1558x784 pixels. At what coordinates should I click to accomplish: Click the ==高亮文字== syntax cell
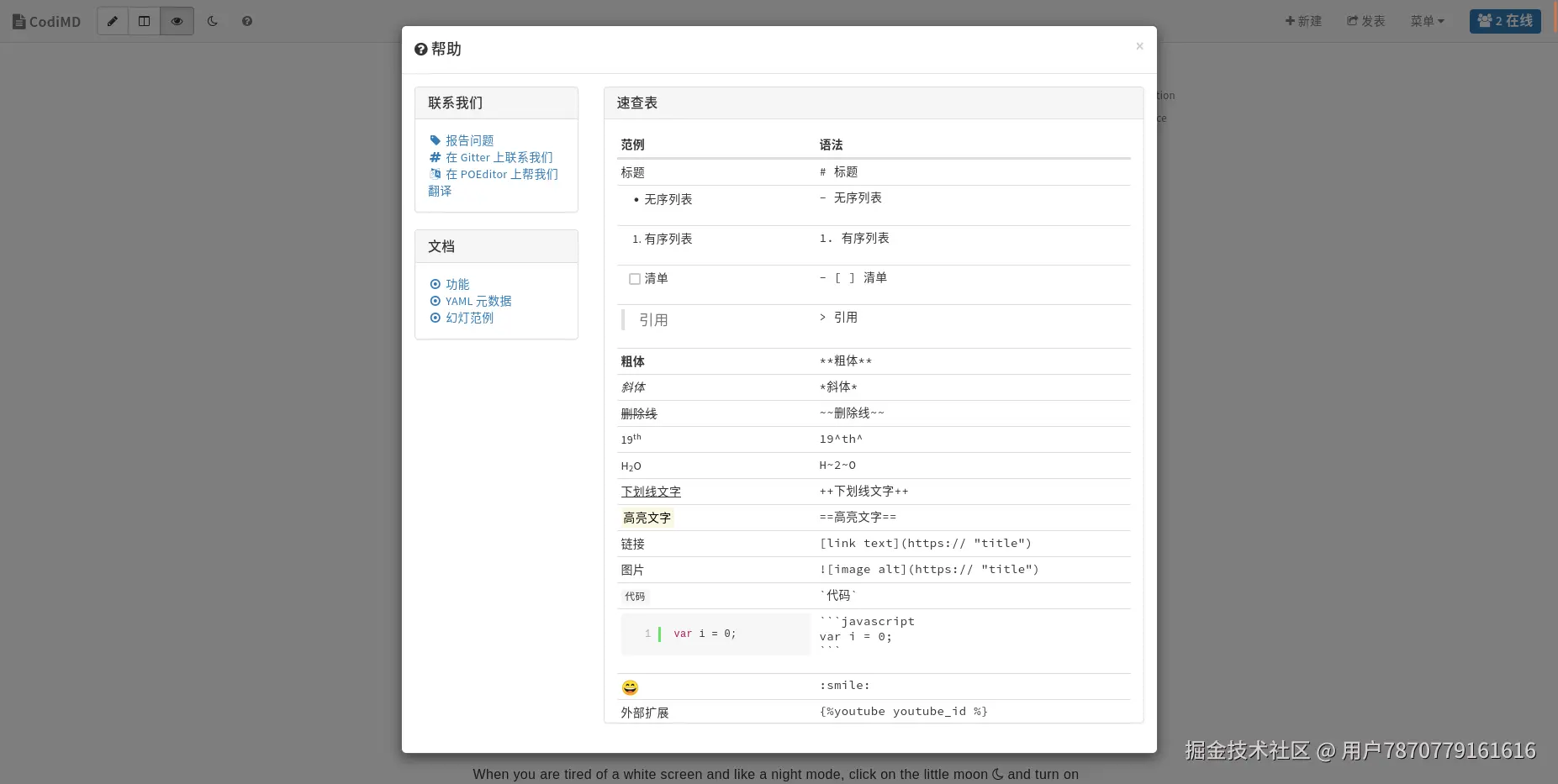coord(858,517)
